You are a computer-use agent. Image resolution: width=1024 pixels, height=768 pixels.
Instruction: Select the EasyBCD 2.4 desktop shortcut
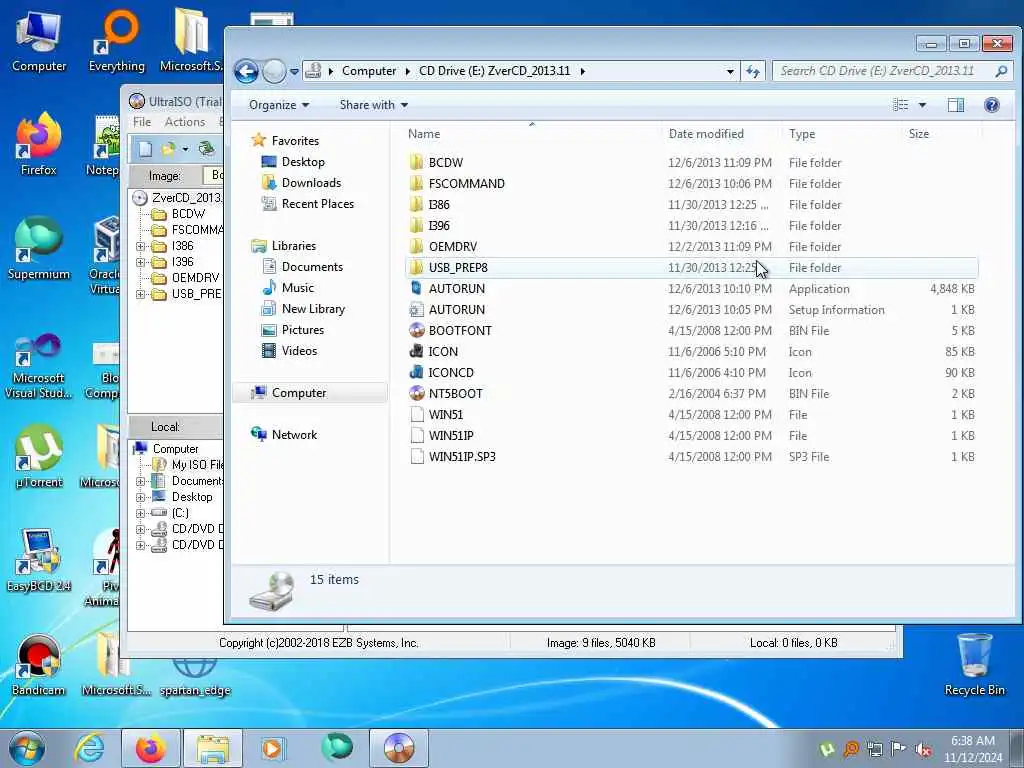pos(39,561)
